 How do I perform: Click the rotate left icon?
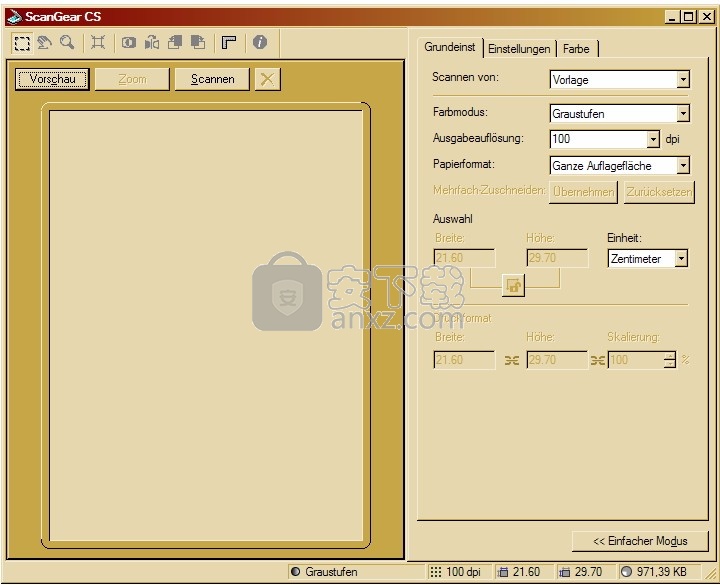coord(175,43)
